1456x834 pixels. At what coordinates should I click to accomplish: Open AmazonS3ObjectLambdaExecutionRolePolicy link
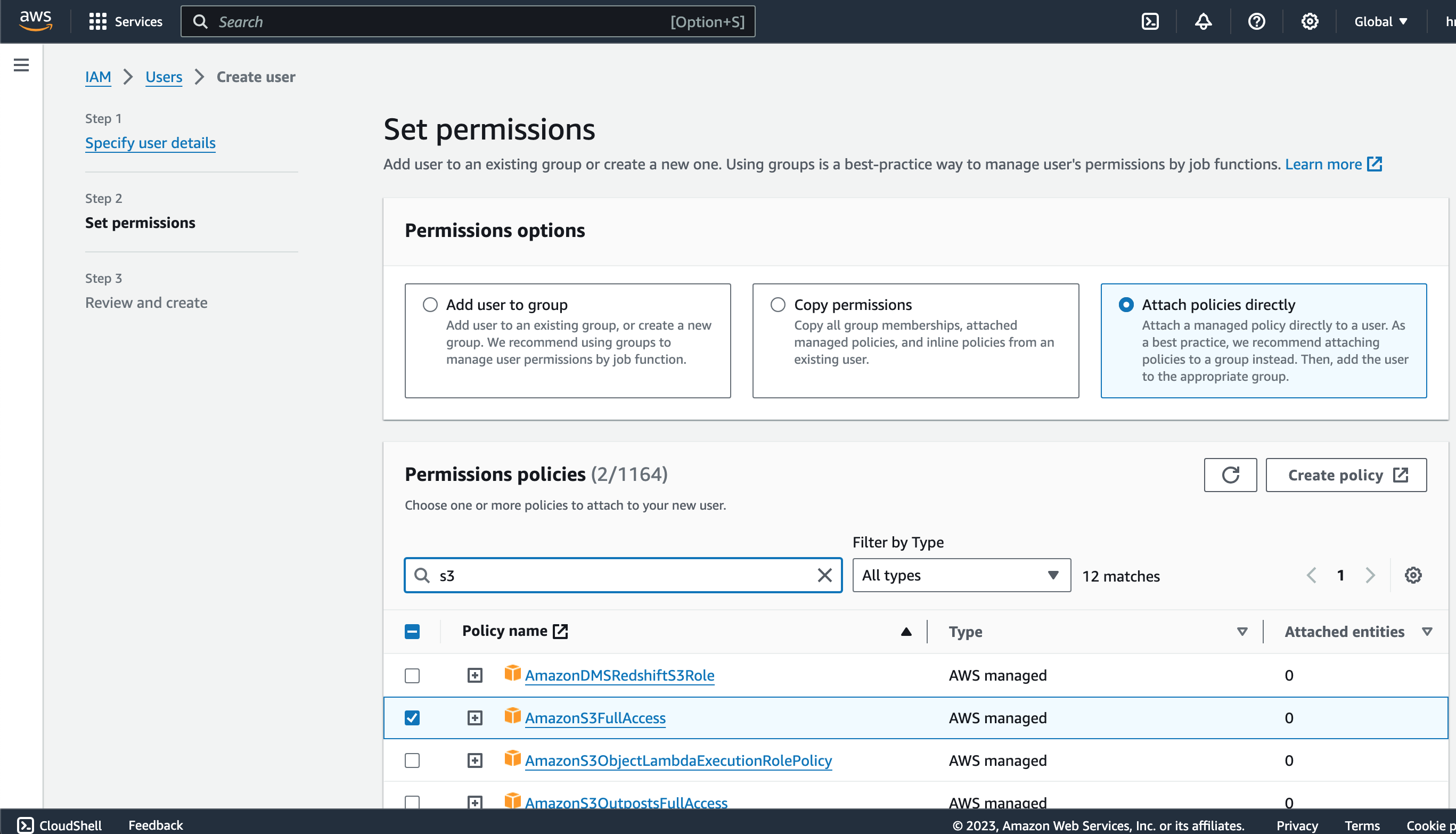[x=678, y=761]
